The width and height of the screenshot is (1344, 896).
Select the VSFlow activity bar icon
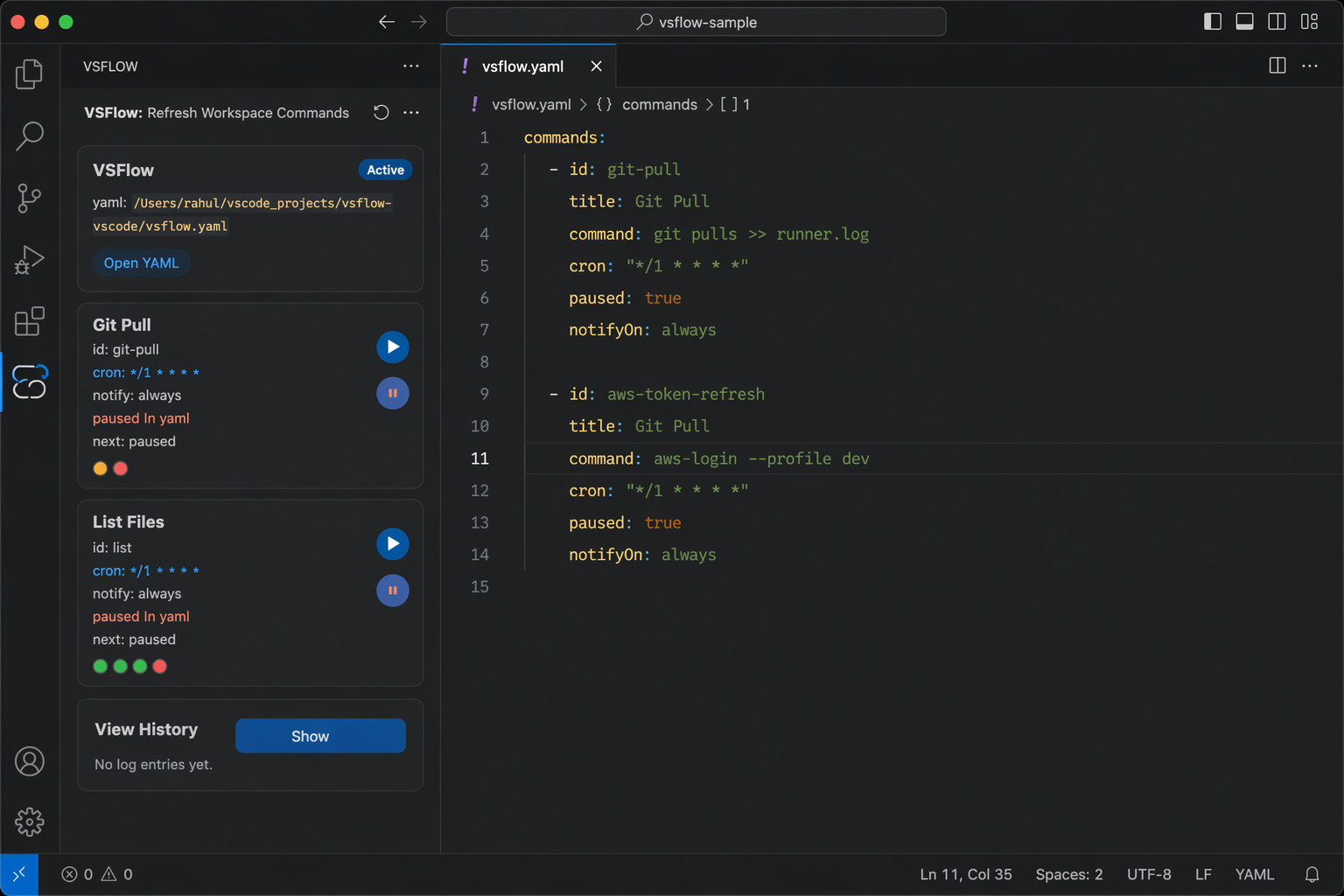pyautogui.click(x=30, y=382)
